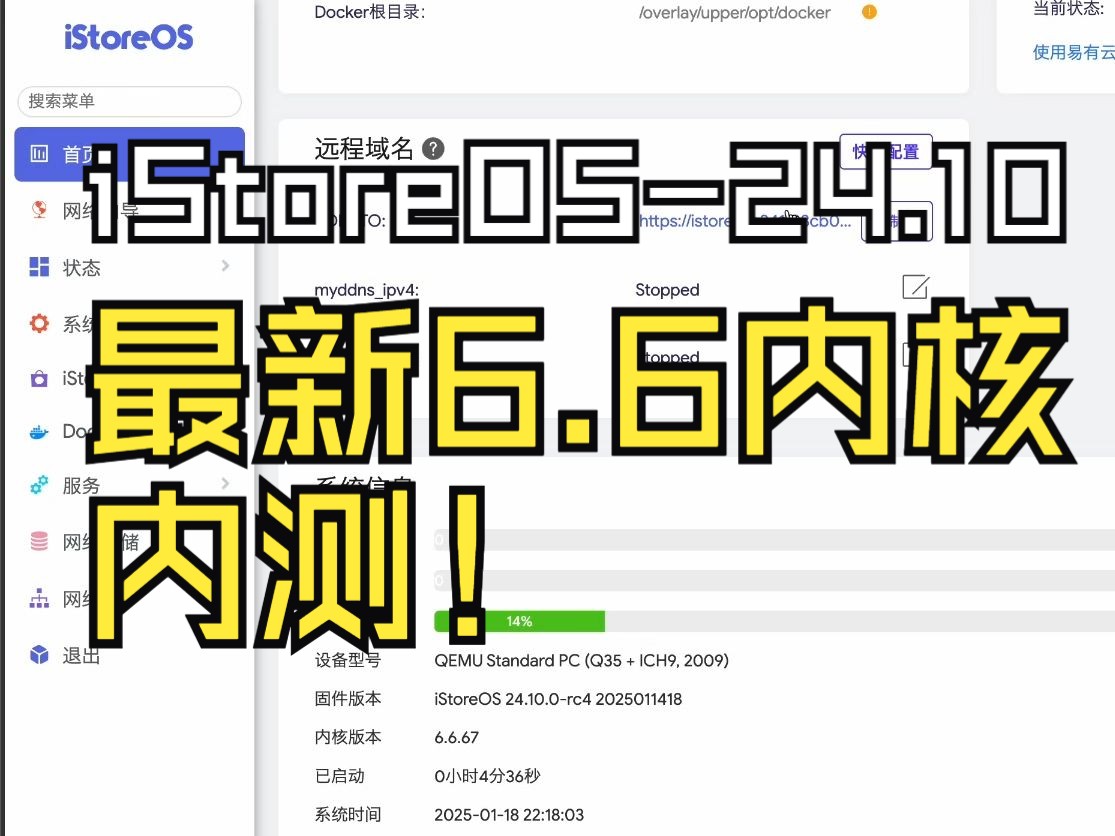Click the 14% green progress bar
This screenshot has height=836, width=1115.
(x=520, y=621)
